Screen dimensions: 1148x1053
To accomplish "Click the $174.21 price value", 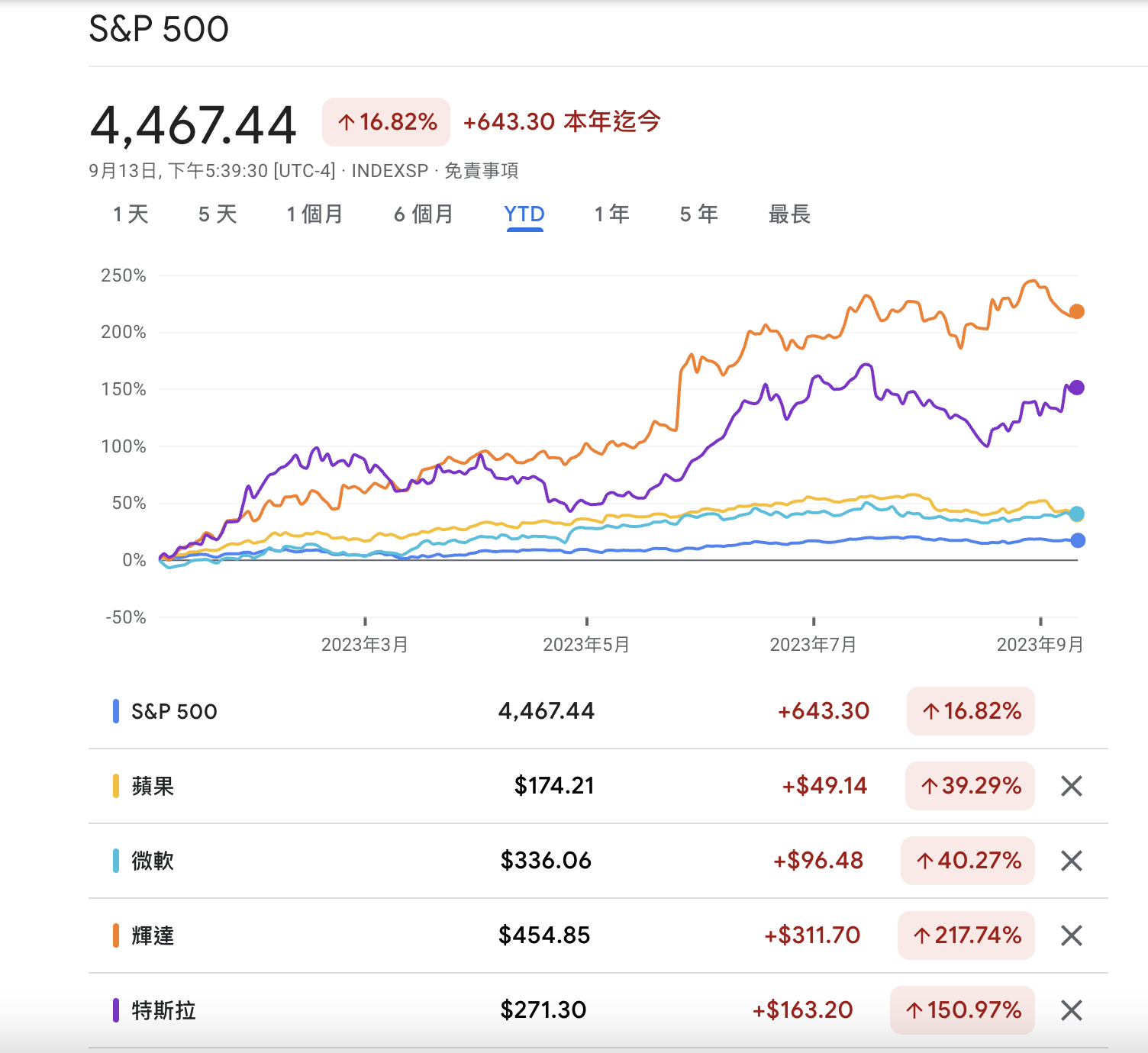I will tap(554, 786).
